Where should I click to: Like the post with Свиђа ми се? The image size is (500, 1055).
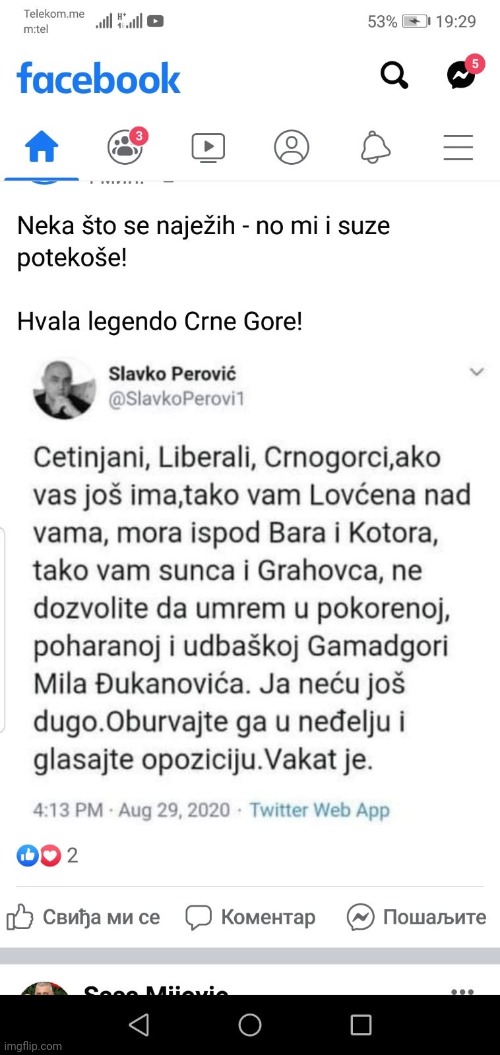(83, 917)
